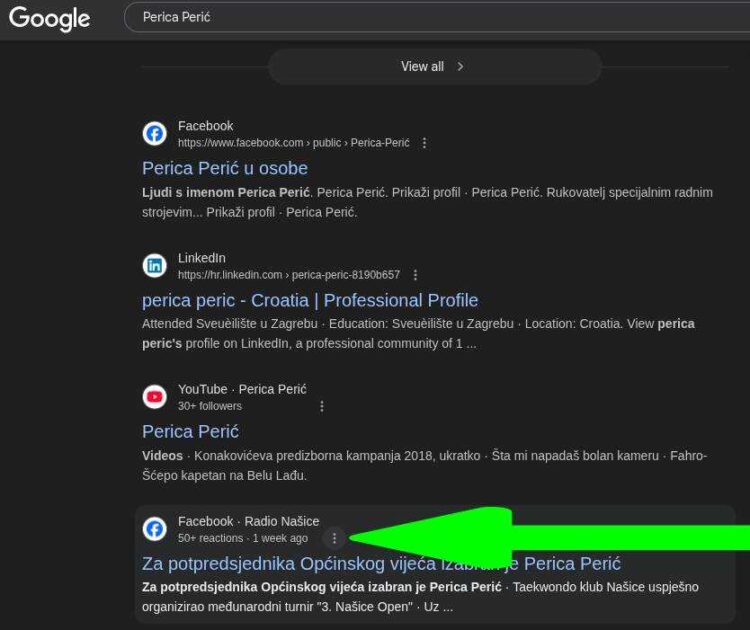This screenshot has height=630, width=750.
Task: Open the Perica Perić u osobe link
Action: coord(225,168)
